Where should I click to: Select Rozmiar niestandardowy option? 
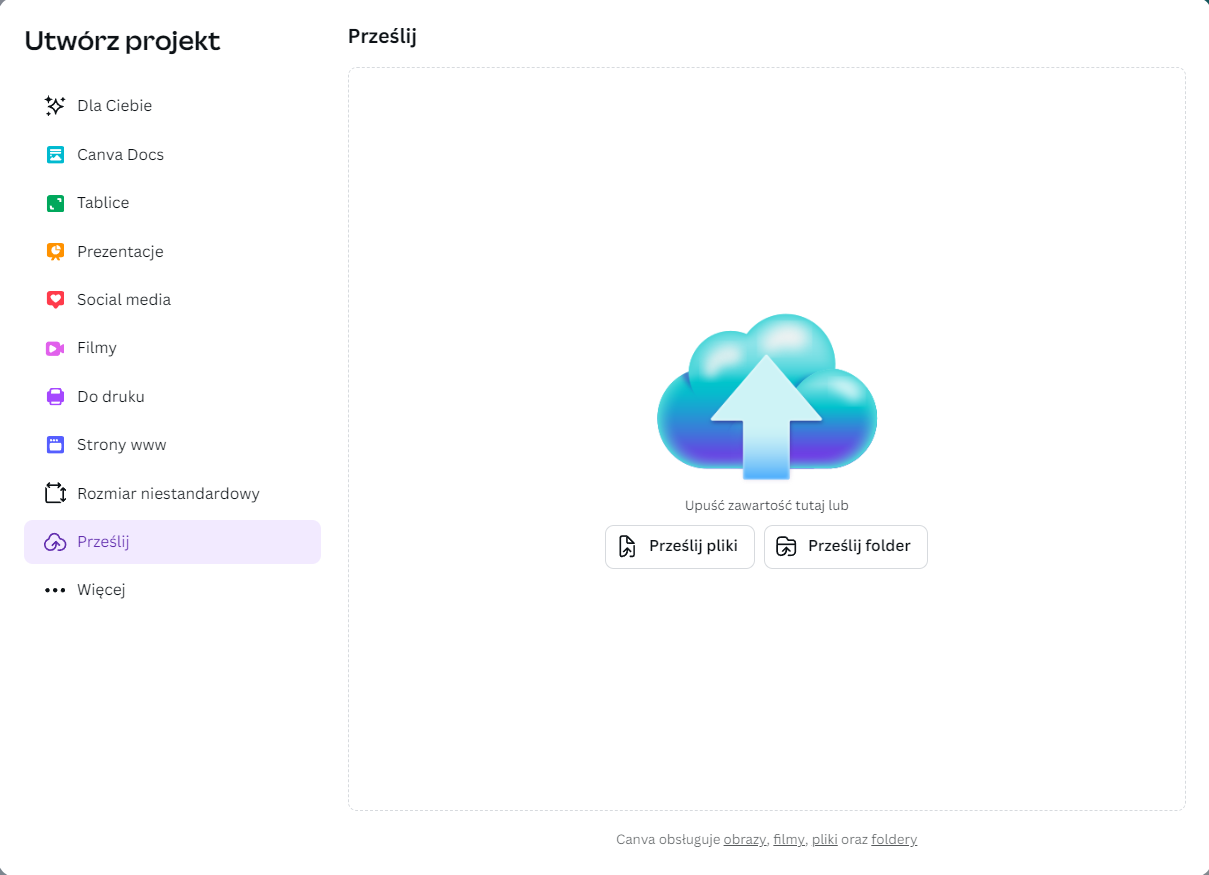[172, 493]
